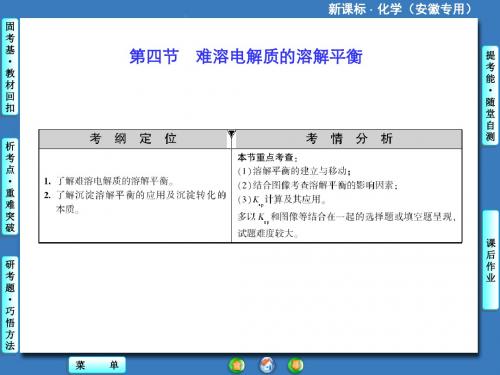Click line (3) Ksp计算及其应用
Viewport: 500px width, 375px height.
coord(282,200)
